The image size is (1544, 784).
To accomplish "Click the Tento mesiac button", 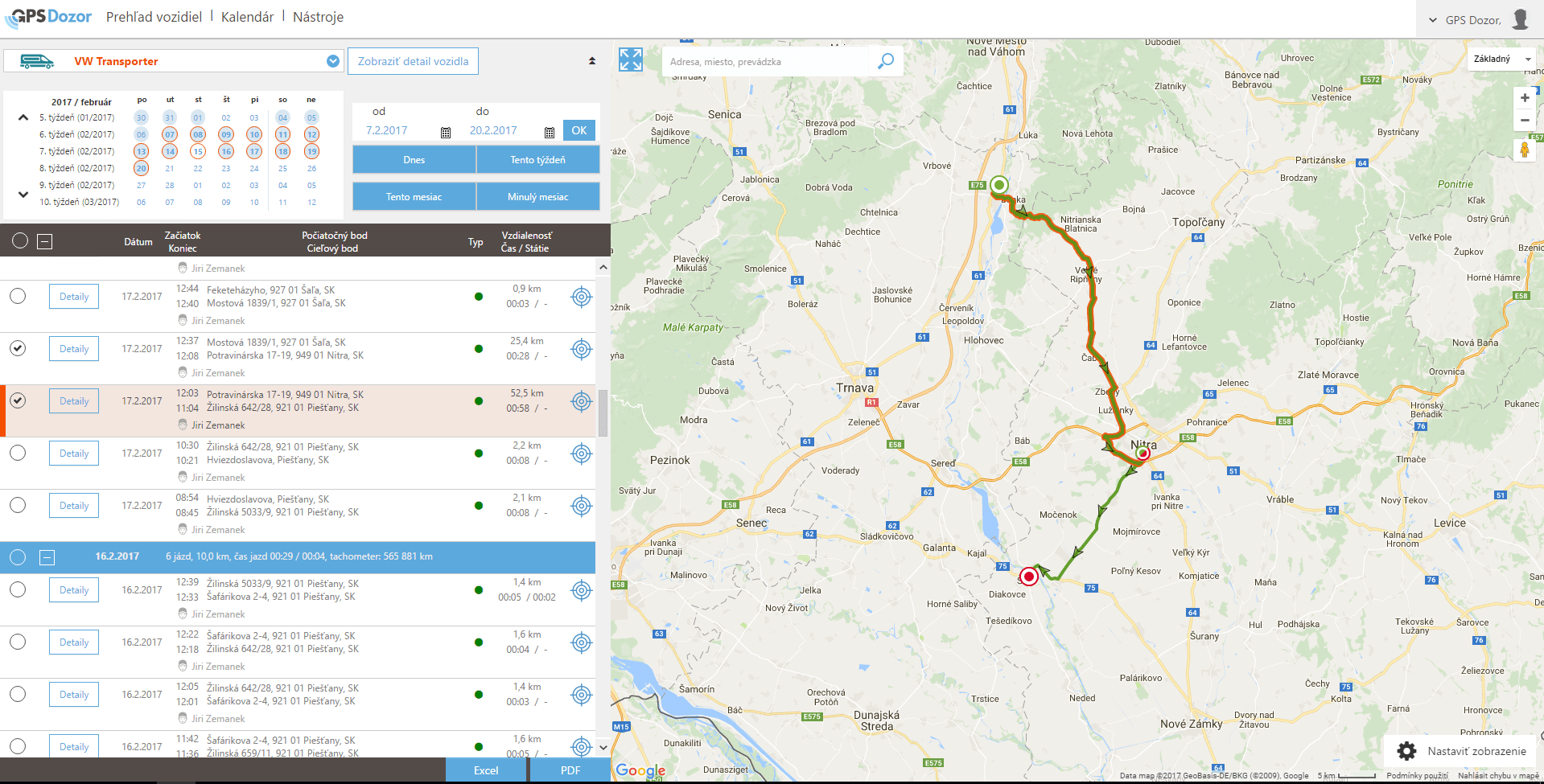I will pos(414,196).
